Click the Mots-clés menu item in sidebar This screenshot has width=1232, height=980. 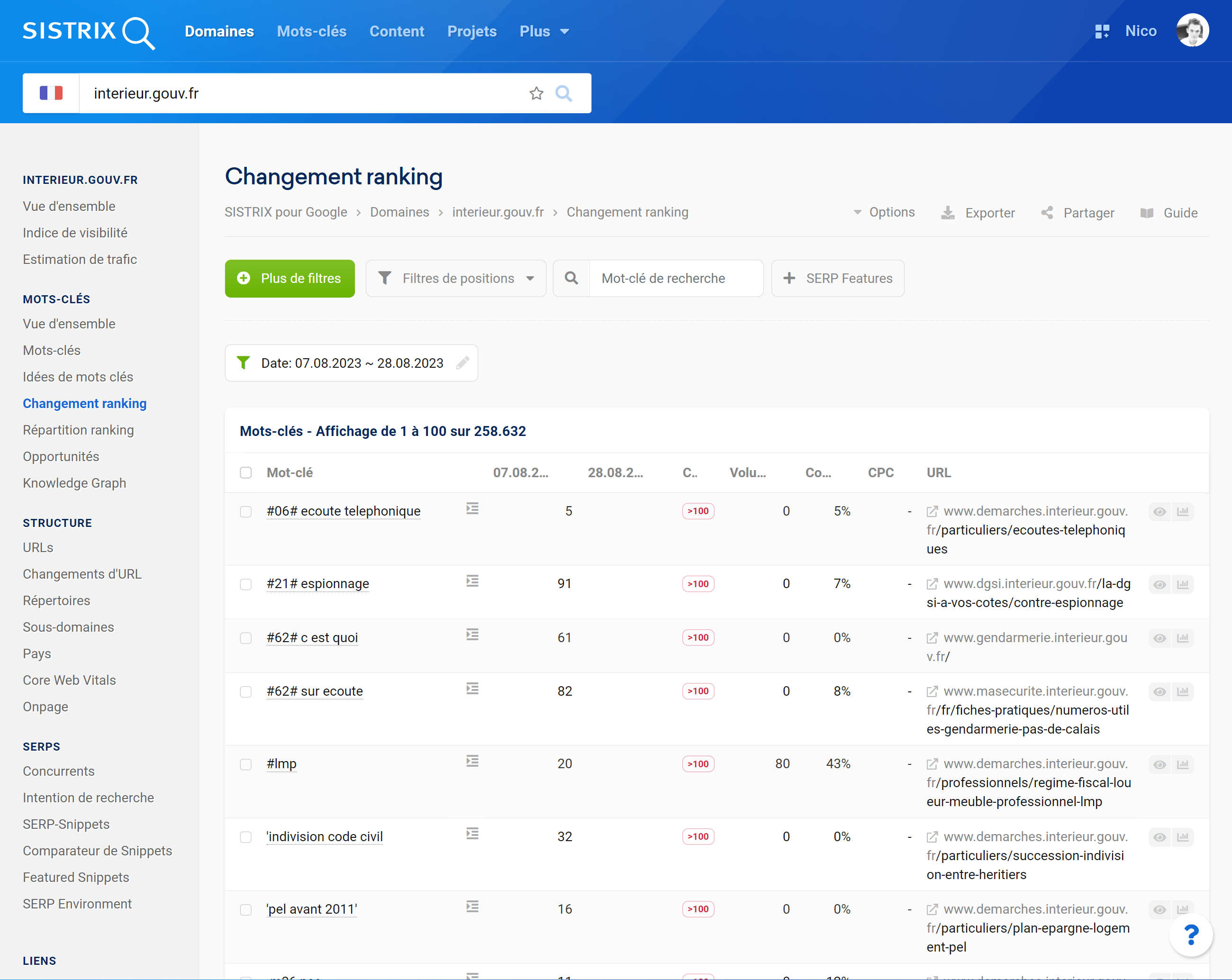click(51, 350)
